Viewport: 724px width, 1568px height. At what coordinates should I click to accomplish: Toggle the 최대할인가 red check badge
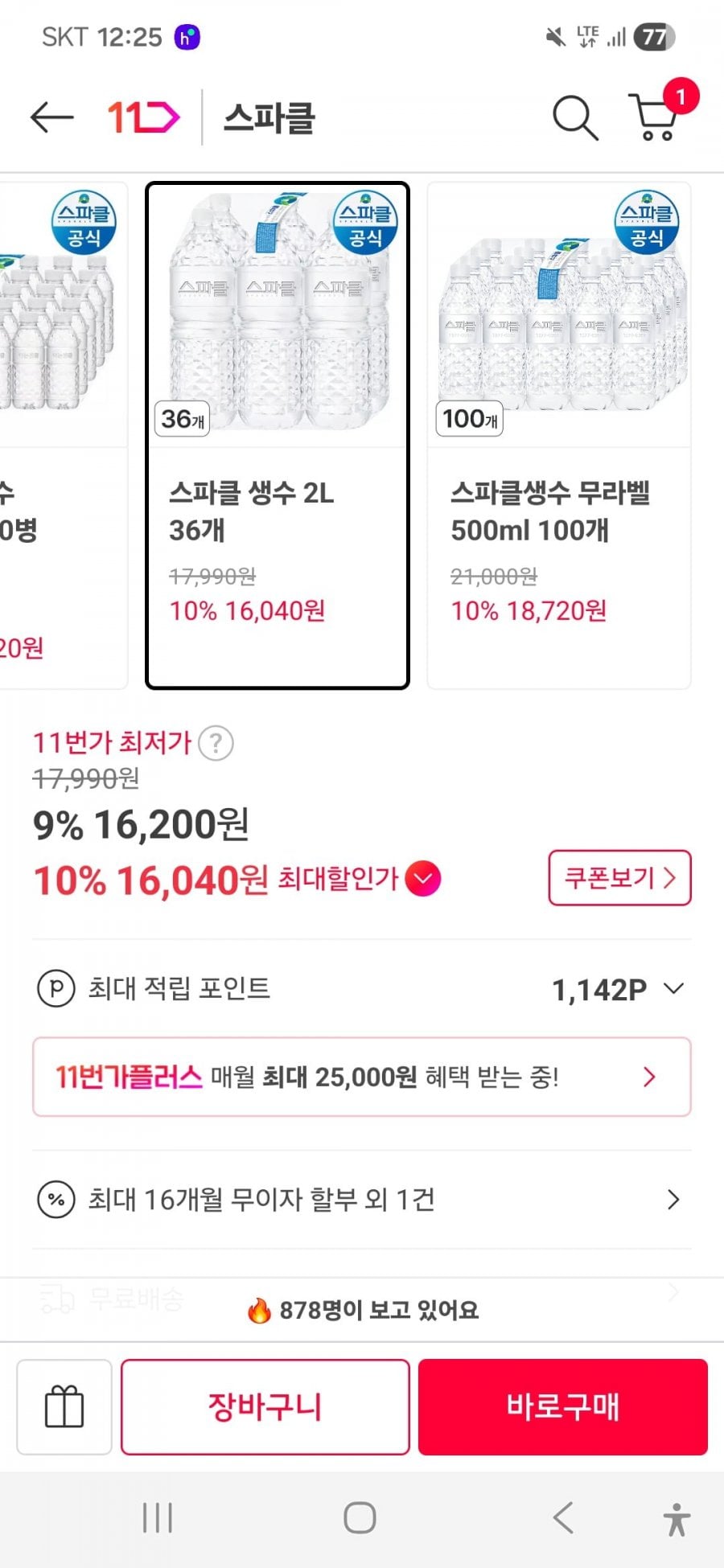tap(423, 878)
